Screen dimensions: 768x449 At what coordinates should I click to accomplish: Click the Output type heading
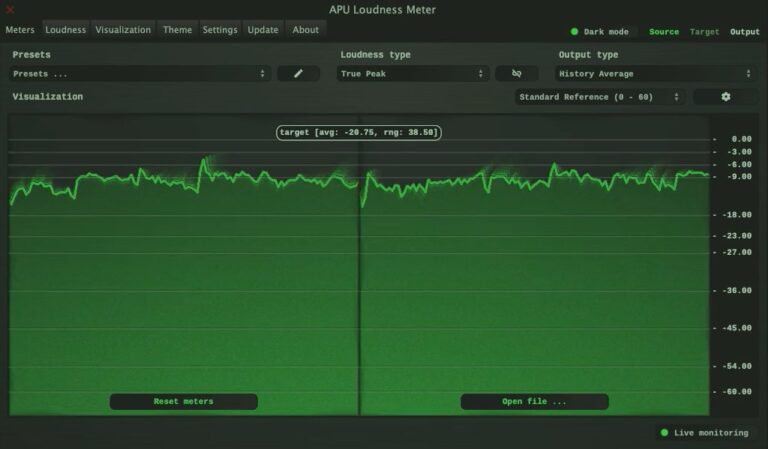pos(588,55)
